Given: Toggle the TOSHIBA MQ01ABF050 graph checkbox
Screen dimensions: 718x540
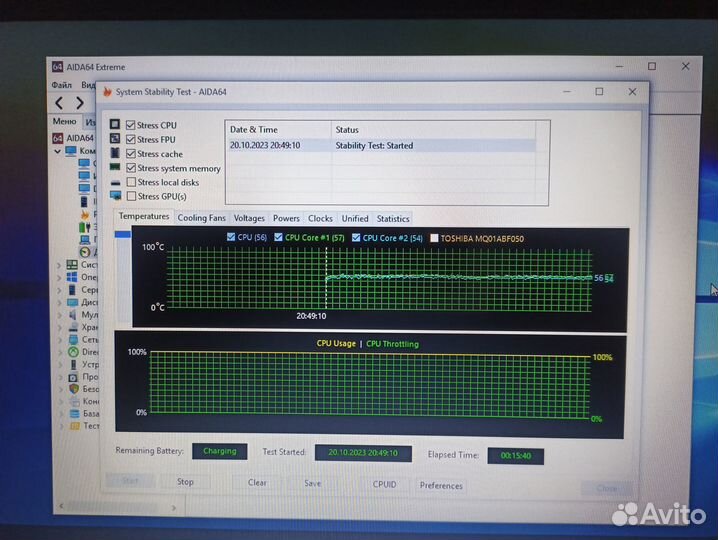Looking at the screenshot, I should [433, 238].
